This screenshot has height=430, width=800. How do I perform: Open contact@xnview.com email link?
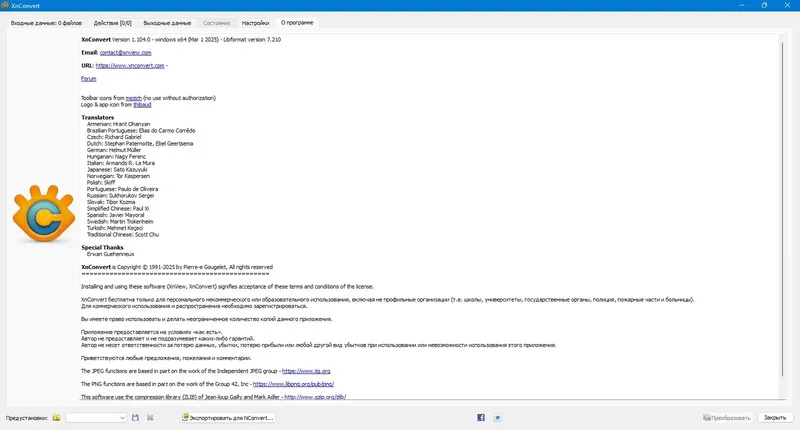coord(126,53)
